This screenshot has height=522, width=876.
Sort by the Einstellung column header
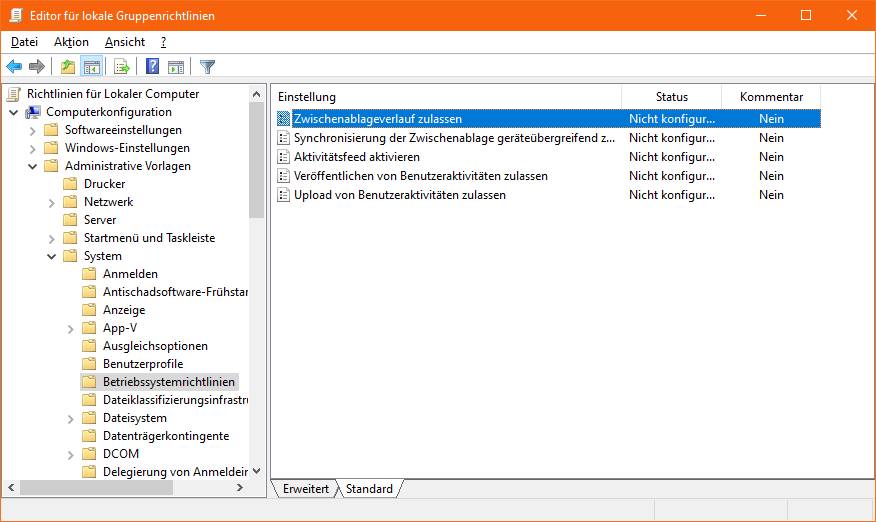[x=445, y=97]
